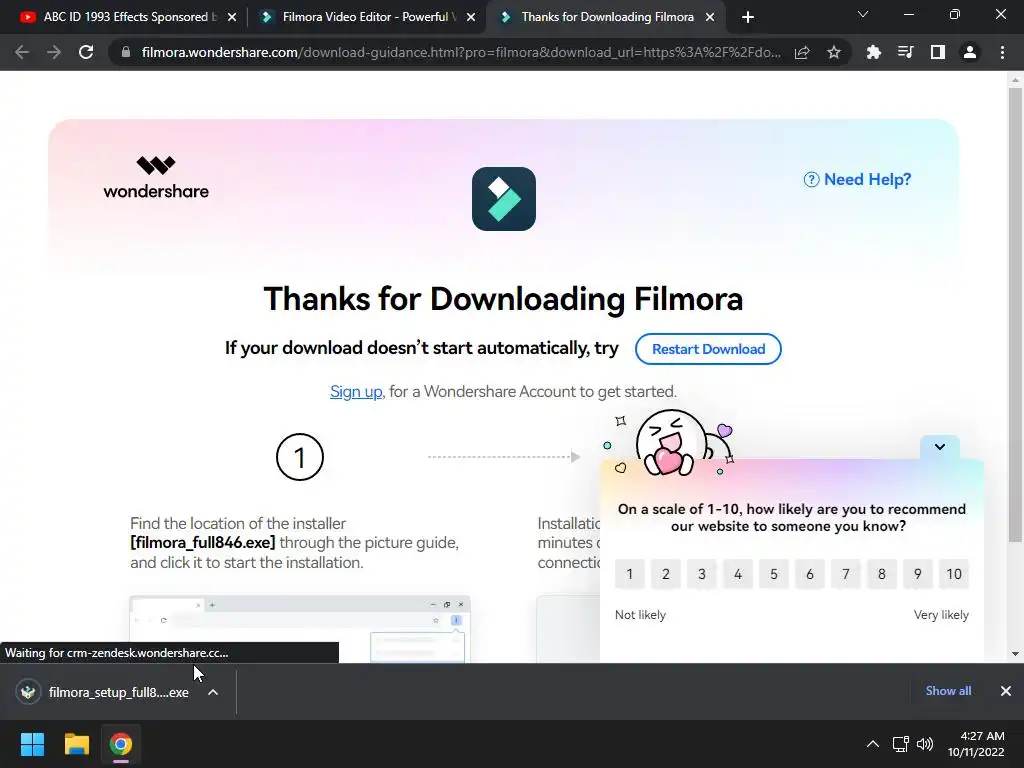
Task: Rate 8 on the recommendation survey
Action: tap(882, 574)
